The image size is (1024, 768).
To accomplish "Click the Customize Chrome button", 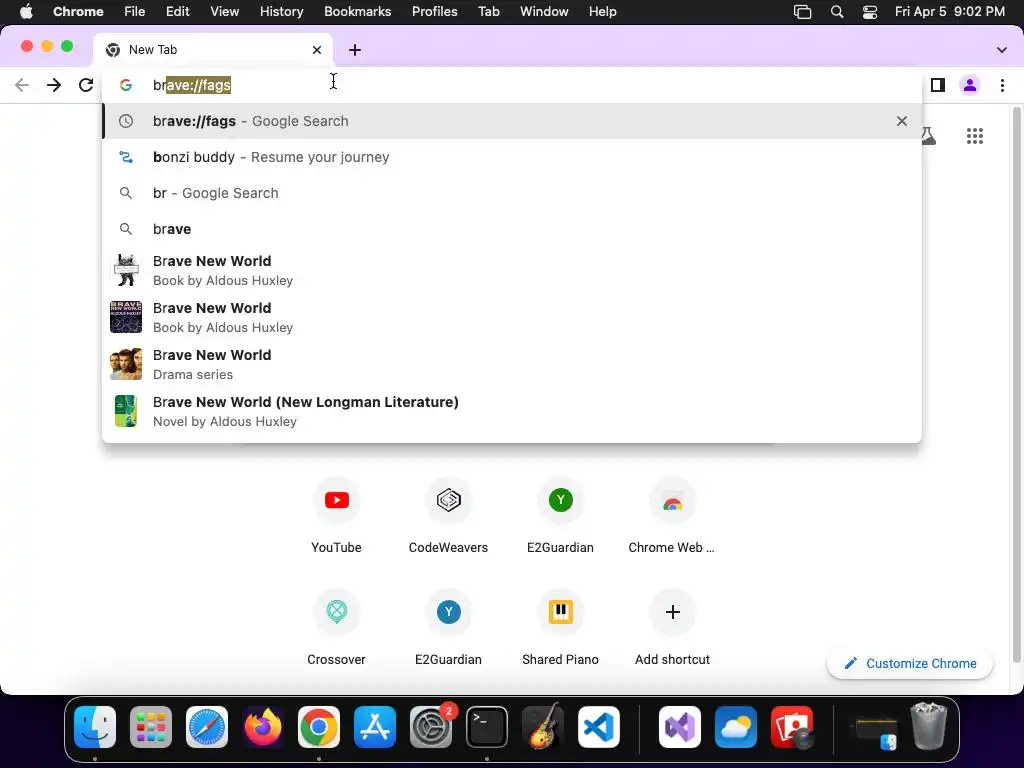I will pos(910,663).
